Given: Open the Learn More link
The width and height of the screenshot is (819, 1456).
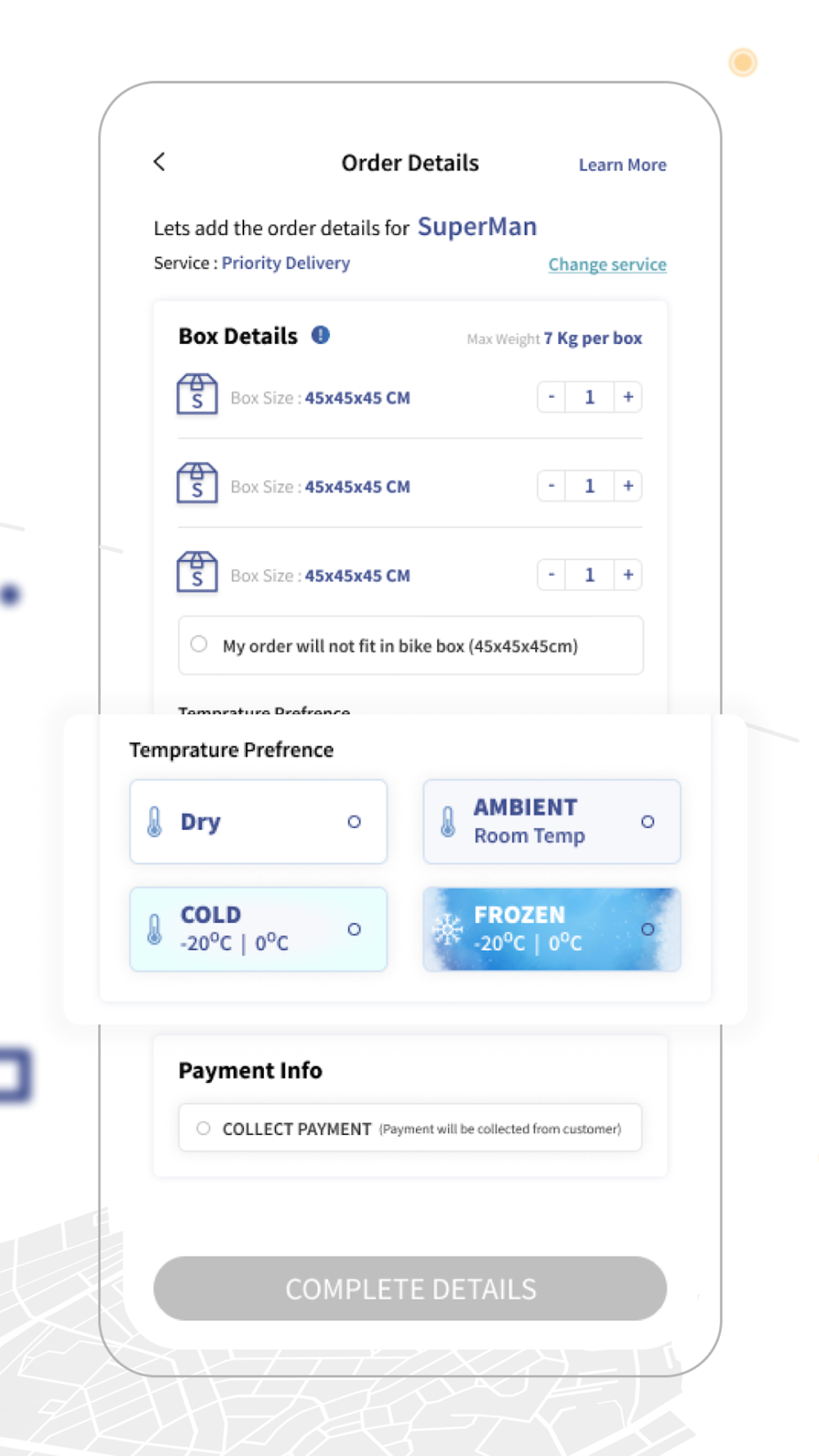Looking at the screenshot, I should point(622,165).
